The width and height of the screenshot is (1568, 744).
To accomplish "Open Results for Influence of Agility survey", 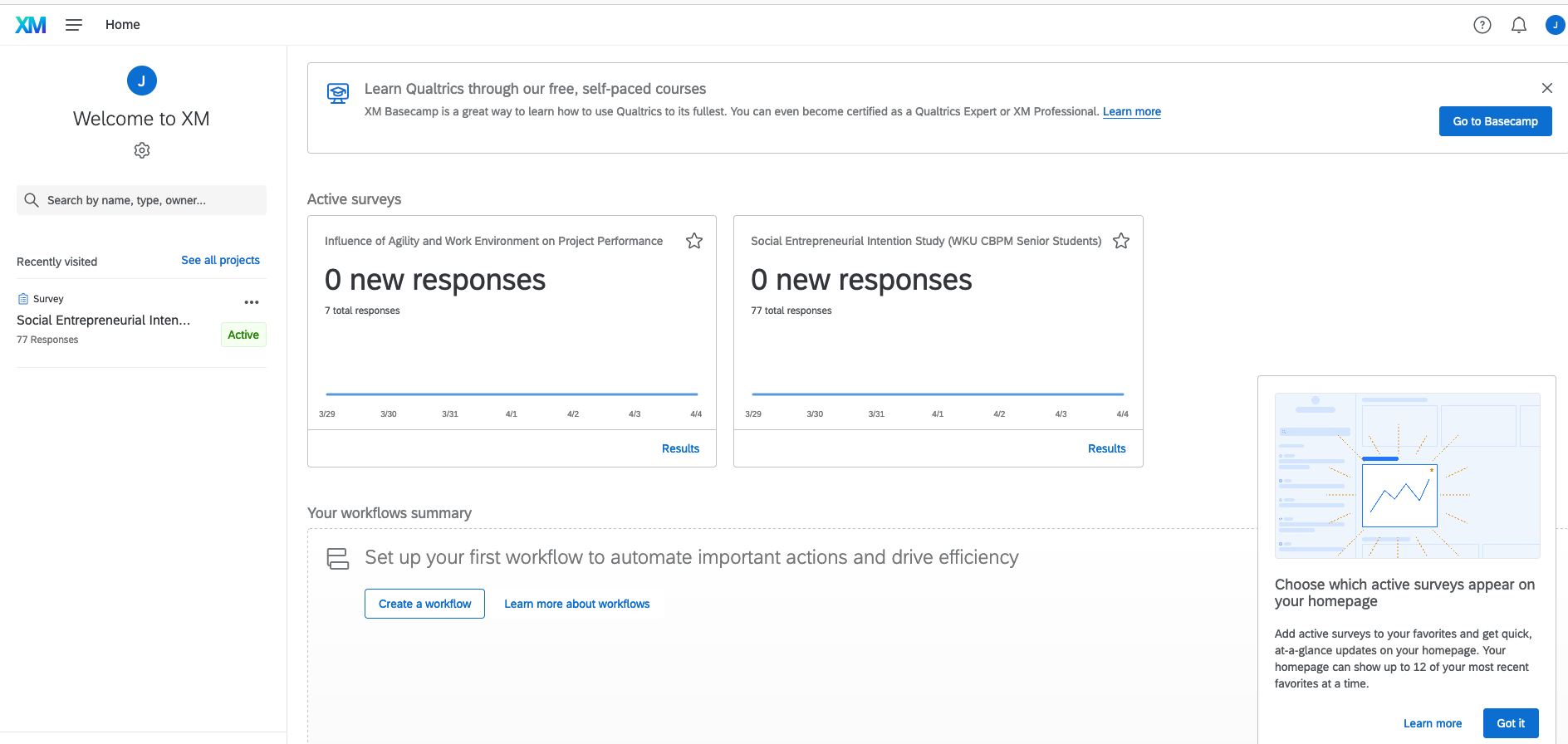I will click(x=681, y=448).
